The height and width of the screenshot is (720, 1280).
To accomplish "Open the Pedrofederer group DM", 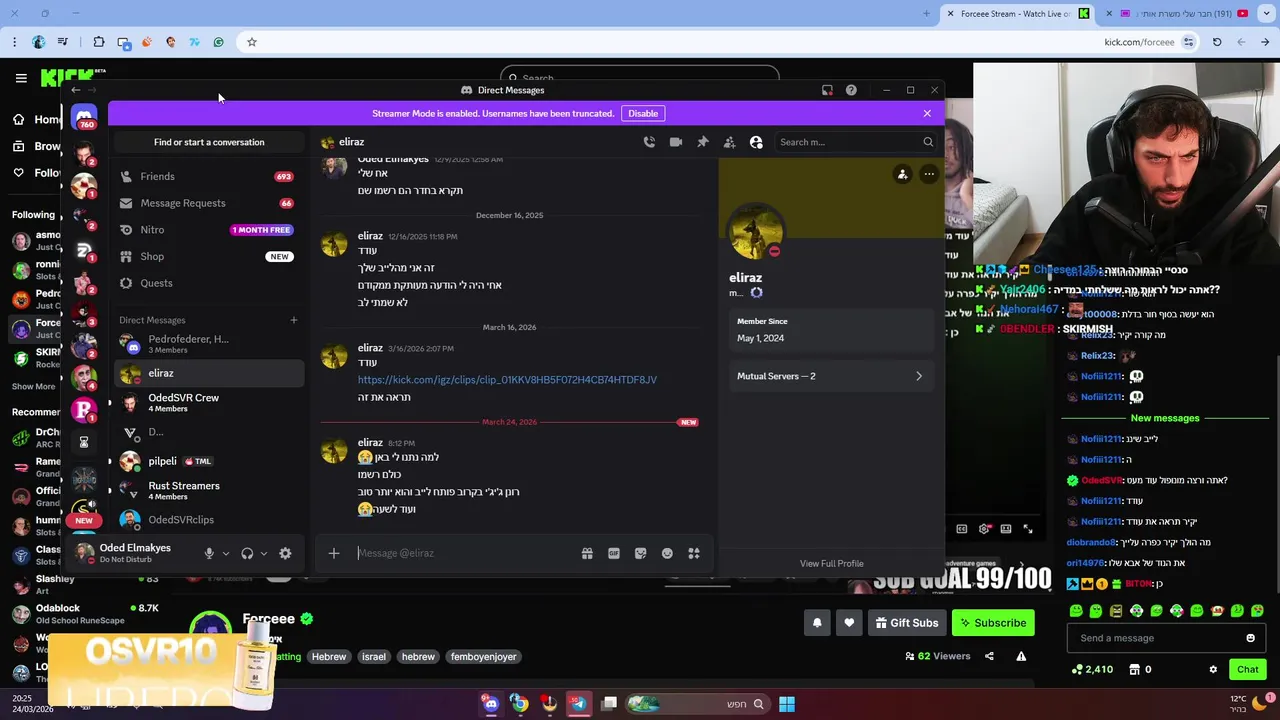I will [x=209, y=344].
